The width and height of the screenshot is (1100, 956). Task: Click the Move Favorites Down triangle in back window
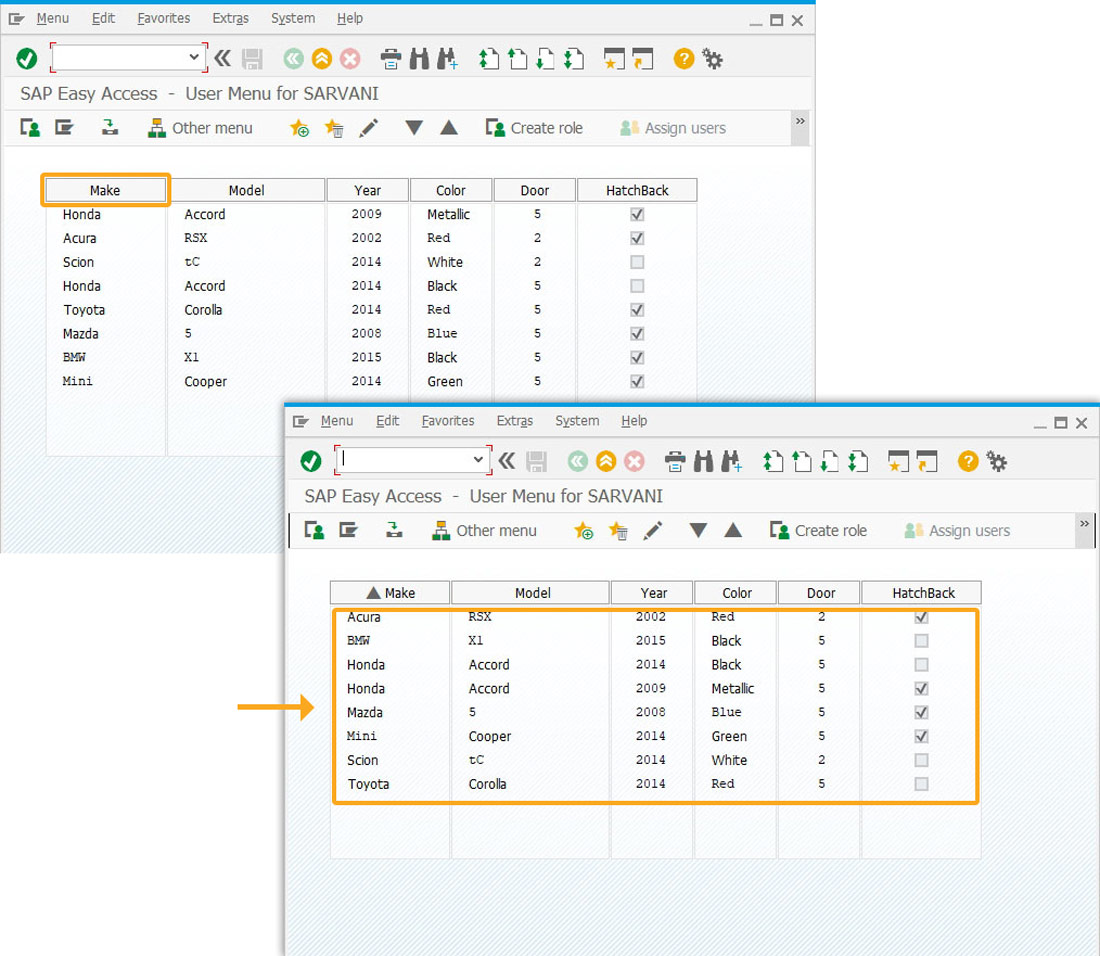(x=414, y=128)
